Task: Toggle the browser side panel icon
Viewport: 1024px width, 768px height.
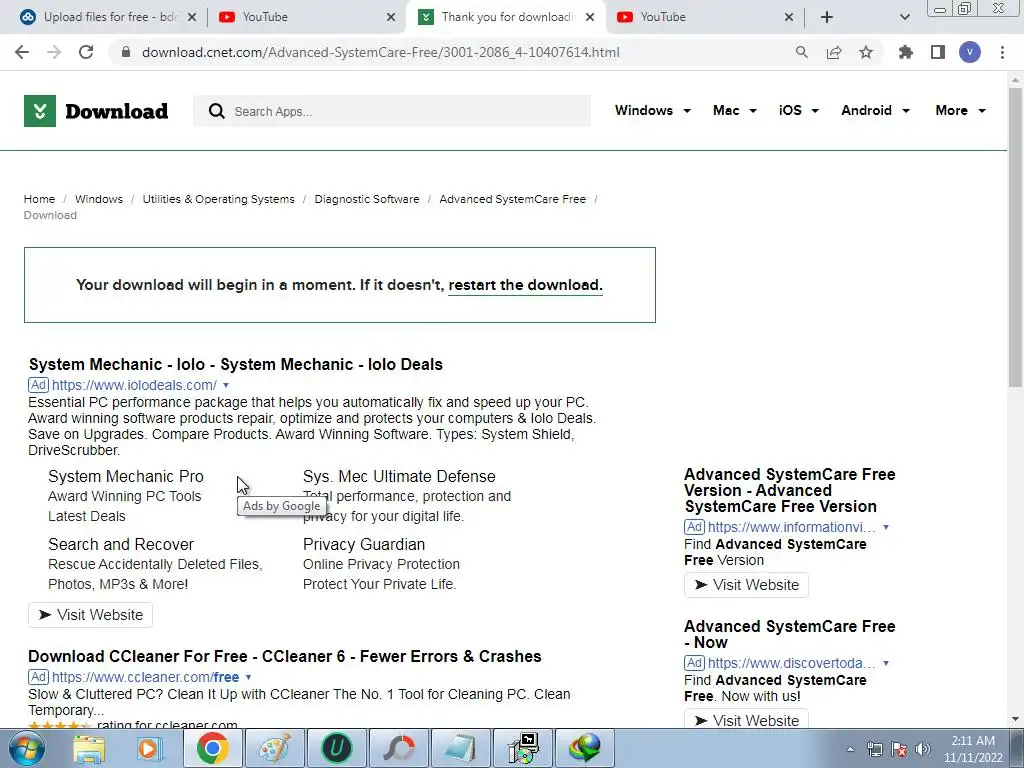Action: tap(938, 52)
